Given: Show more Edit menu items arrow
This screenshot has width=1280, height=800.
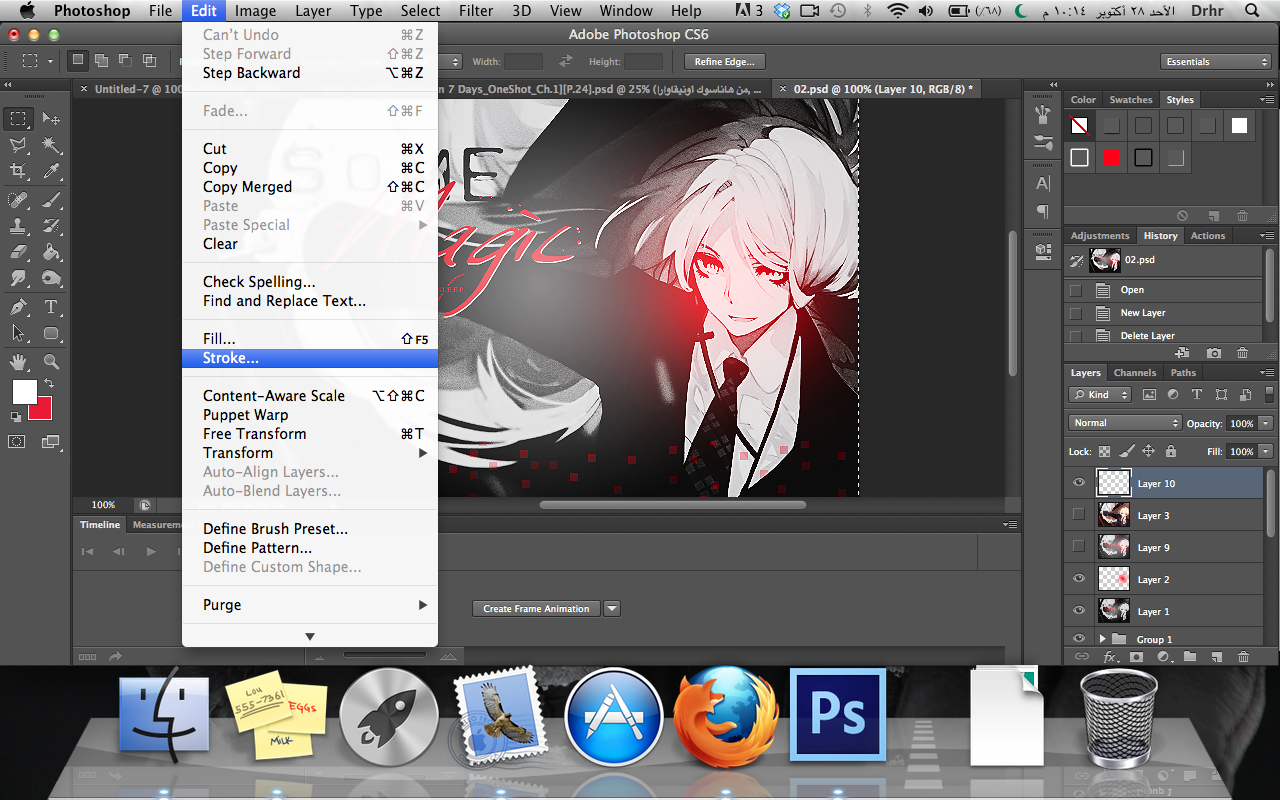Looking at the screenshot, I should point(310,636).
